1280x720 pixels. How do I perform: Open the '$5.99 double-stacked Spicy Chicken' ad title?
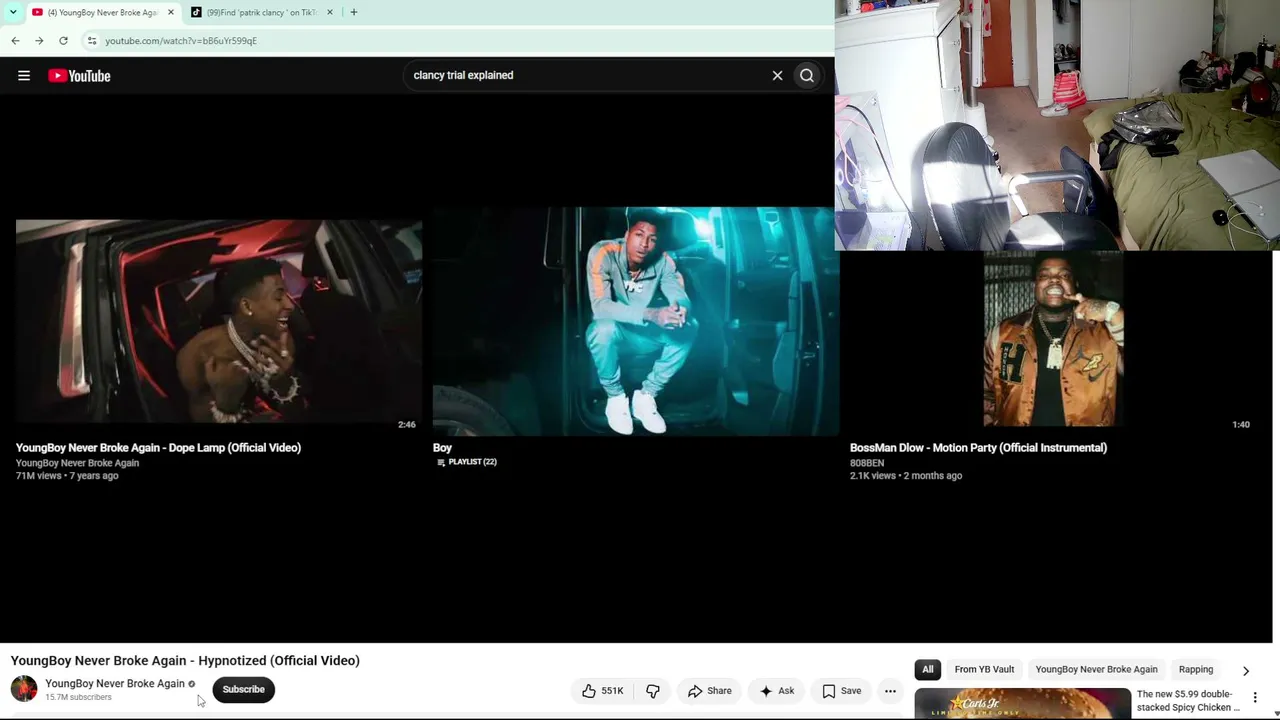[x=1188, y=701]
